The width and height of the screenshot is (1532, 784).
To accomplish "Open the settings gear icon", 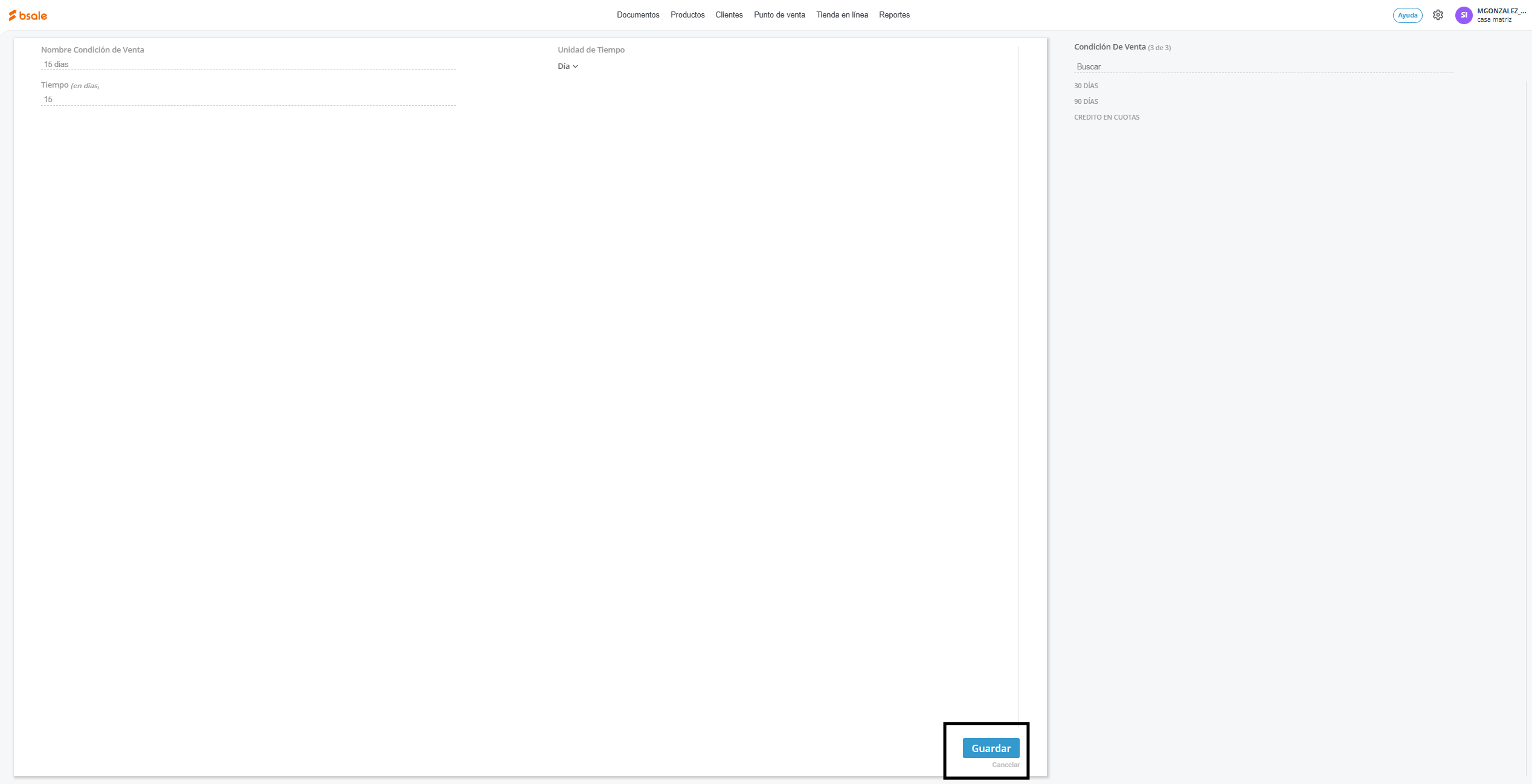I will [x=1438, y=15].
